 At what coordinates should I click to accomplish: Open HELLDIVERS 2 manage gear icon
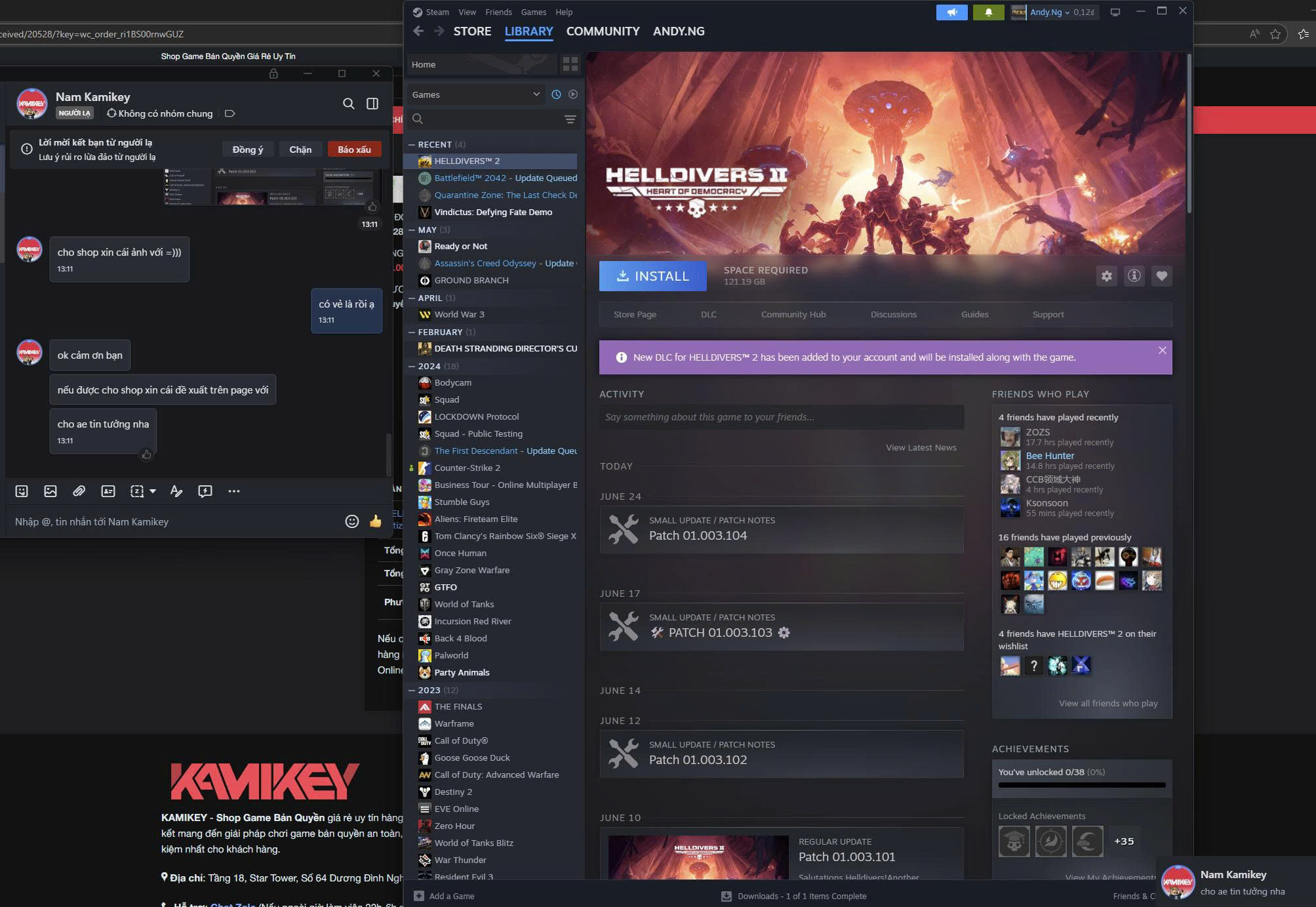tap(1107, 276)
